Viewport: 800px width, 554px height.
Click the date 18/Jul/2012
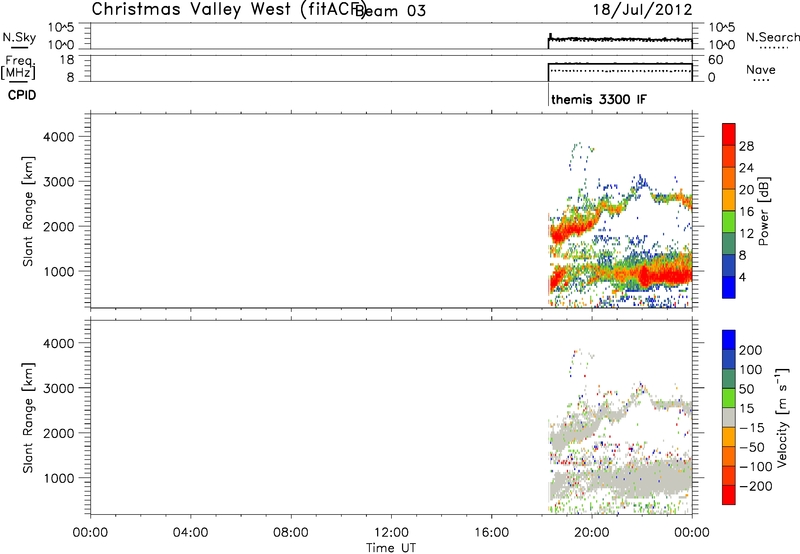[x=642, y=10]
